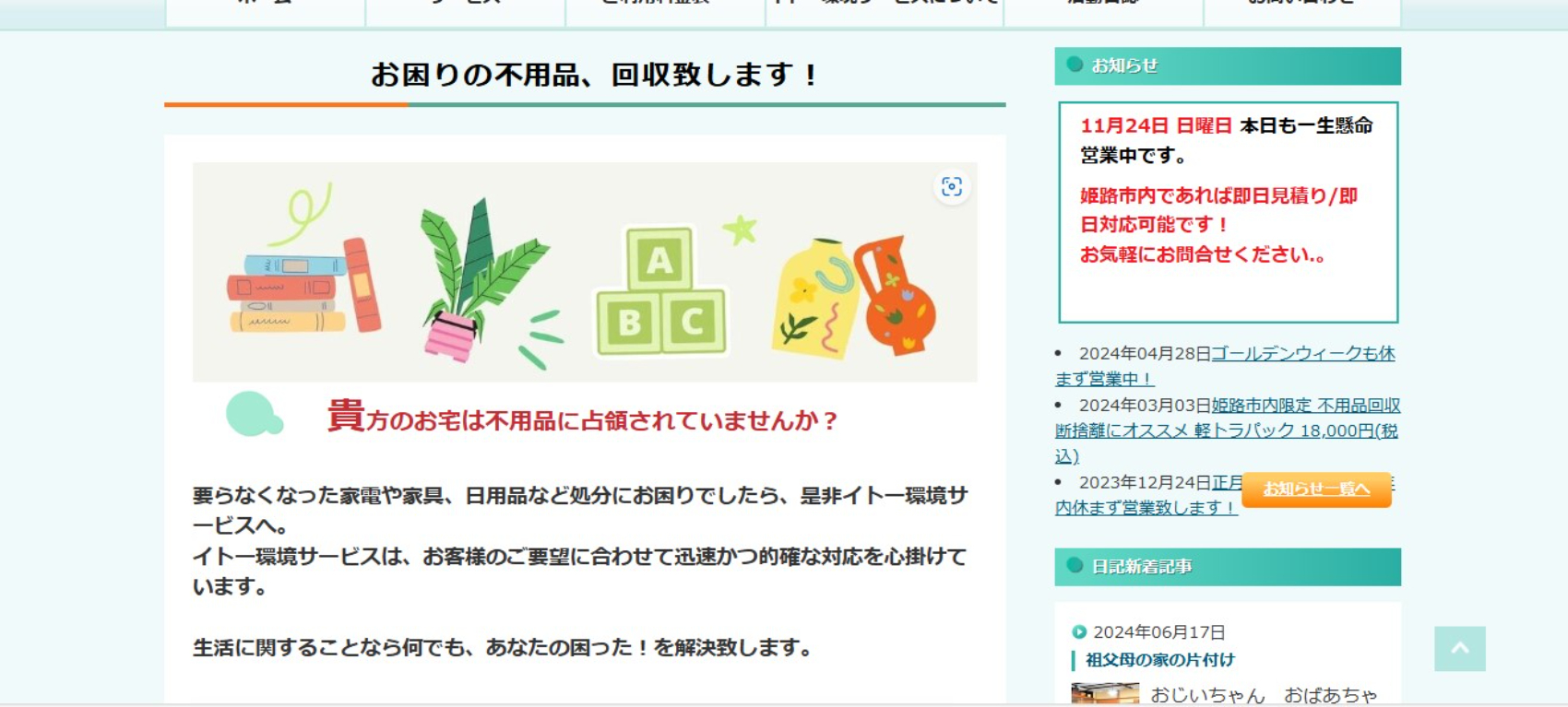Click the diary article thumbnail image

[x=1105, y=694]
